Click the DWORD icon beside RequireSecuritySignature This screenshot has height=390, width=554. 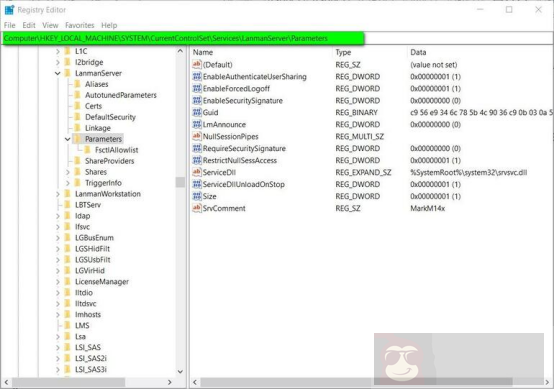pos(197,148)
